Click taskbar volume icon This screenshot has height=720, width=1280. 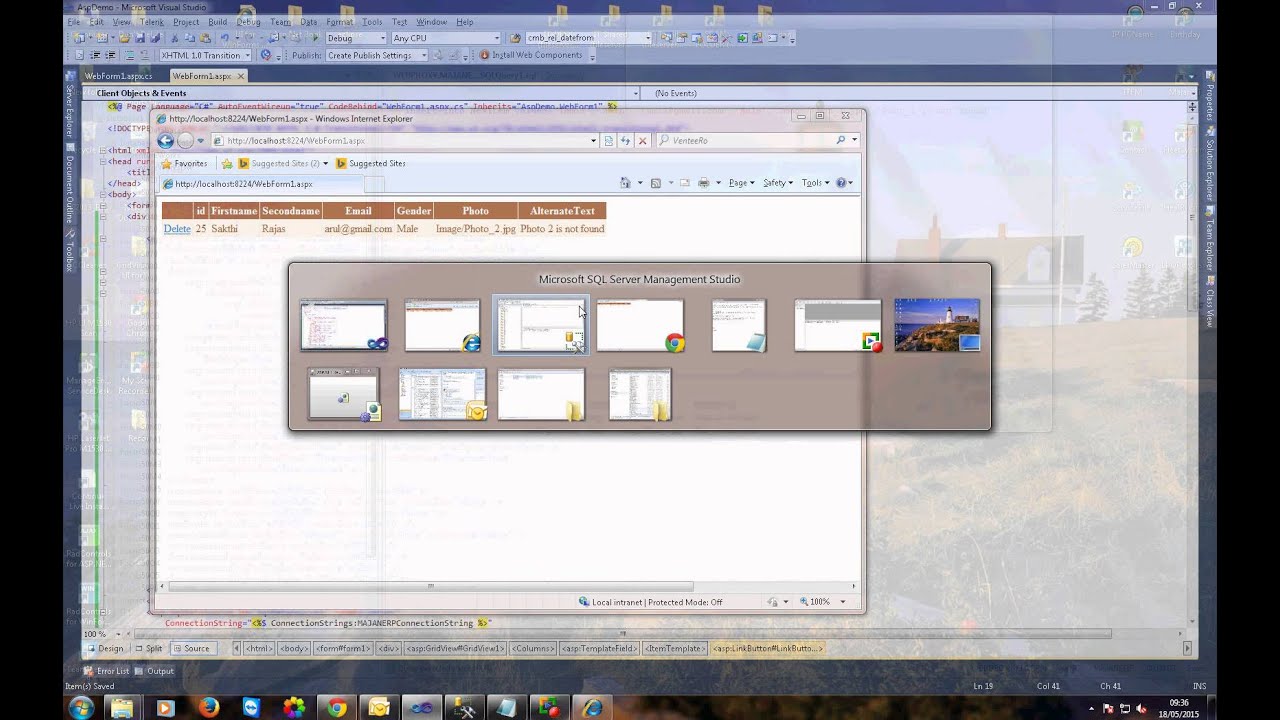click(x=1141, y=707)
